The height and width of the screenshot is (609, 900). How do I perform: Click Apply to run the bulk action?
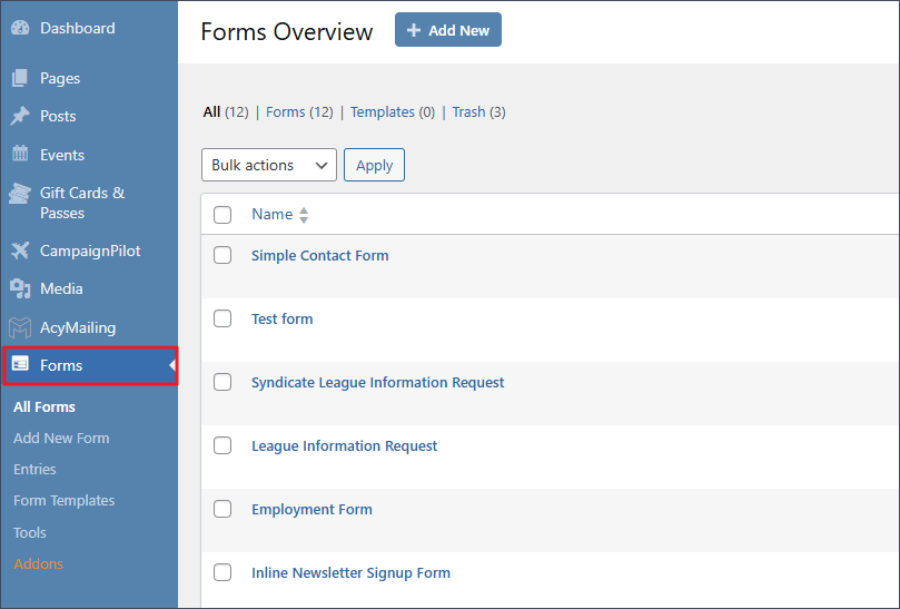point(374,165)
